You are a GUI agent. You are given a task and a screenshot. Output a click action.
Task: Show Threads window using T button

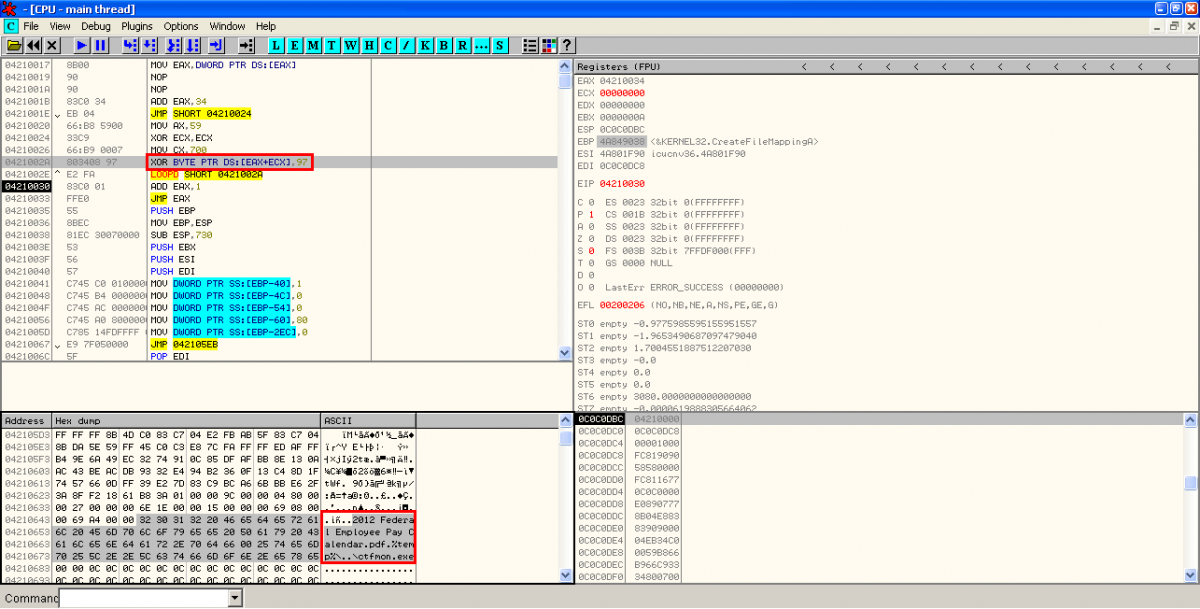(332, 46)
